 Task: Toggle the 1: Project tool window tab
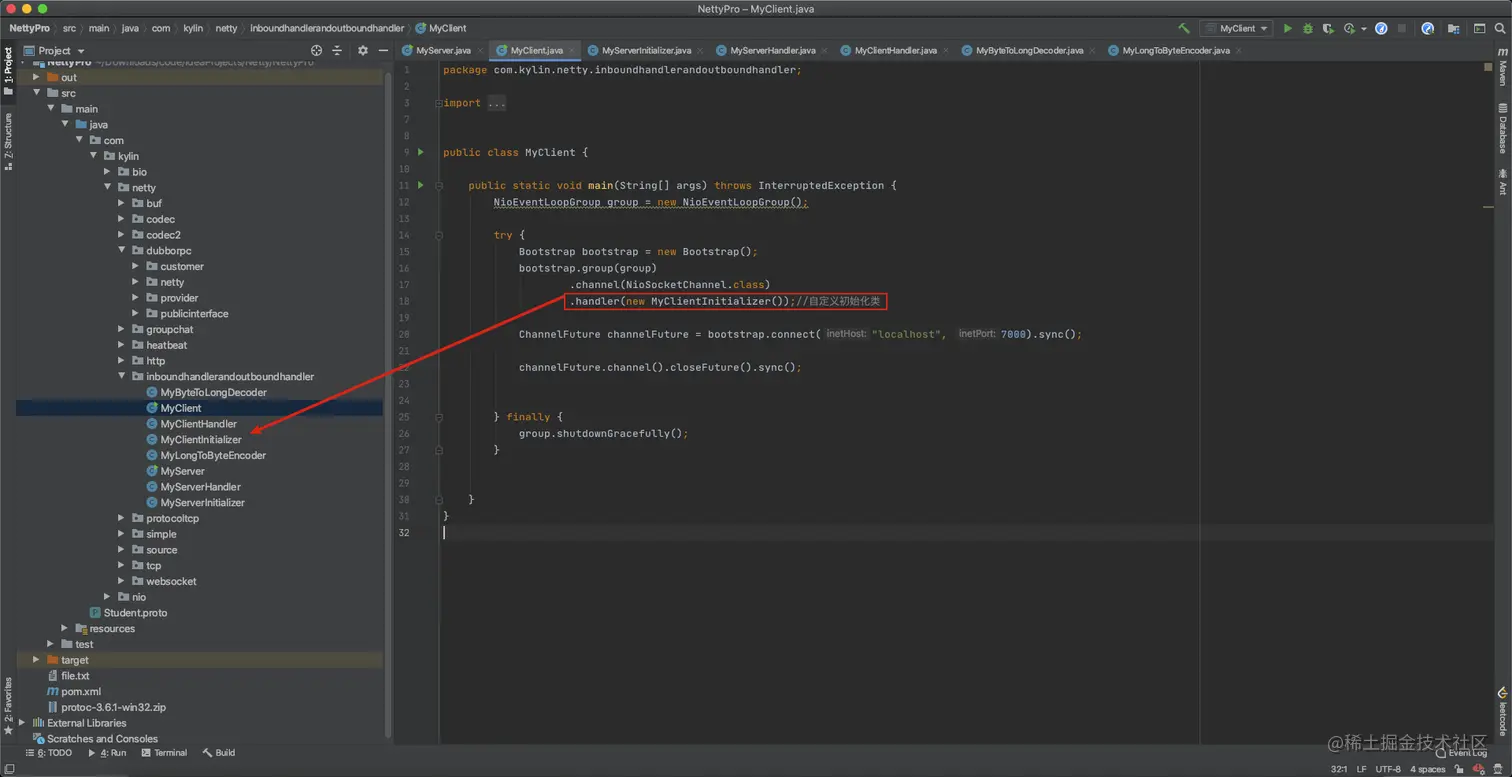coord(8,70)
